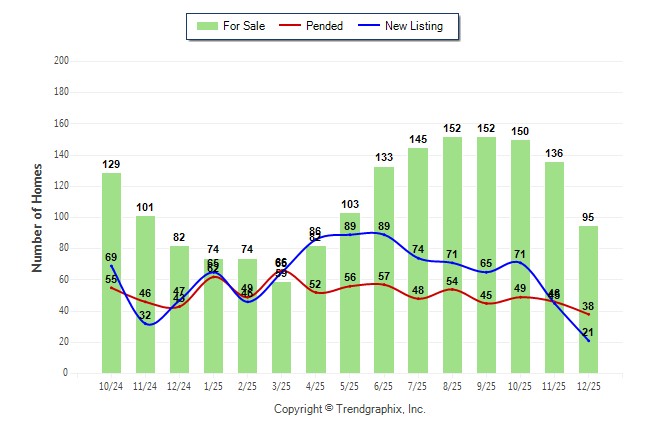
Task: Toggle the Pended series legend label
Action: coord(323,26)
